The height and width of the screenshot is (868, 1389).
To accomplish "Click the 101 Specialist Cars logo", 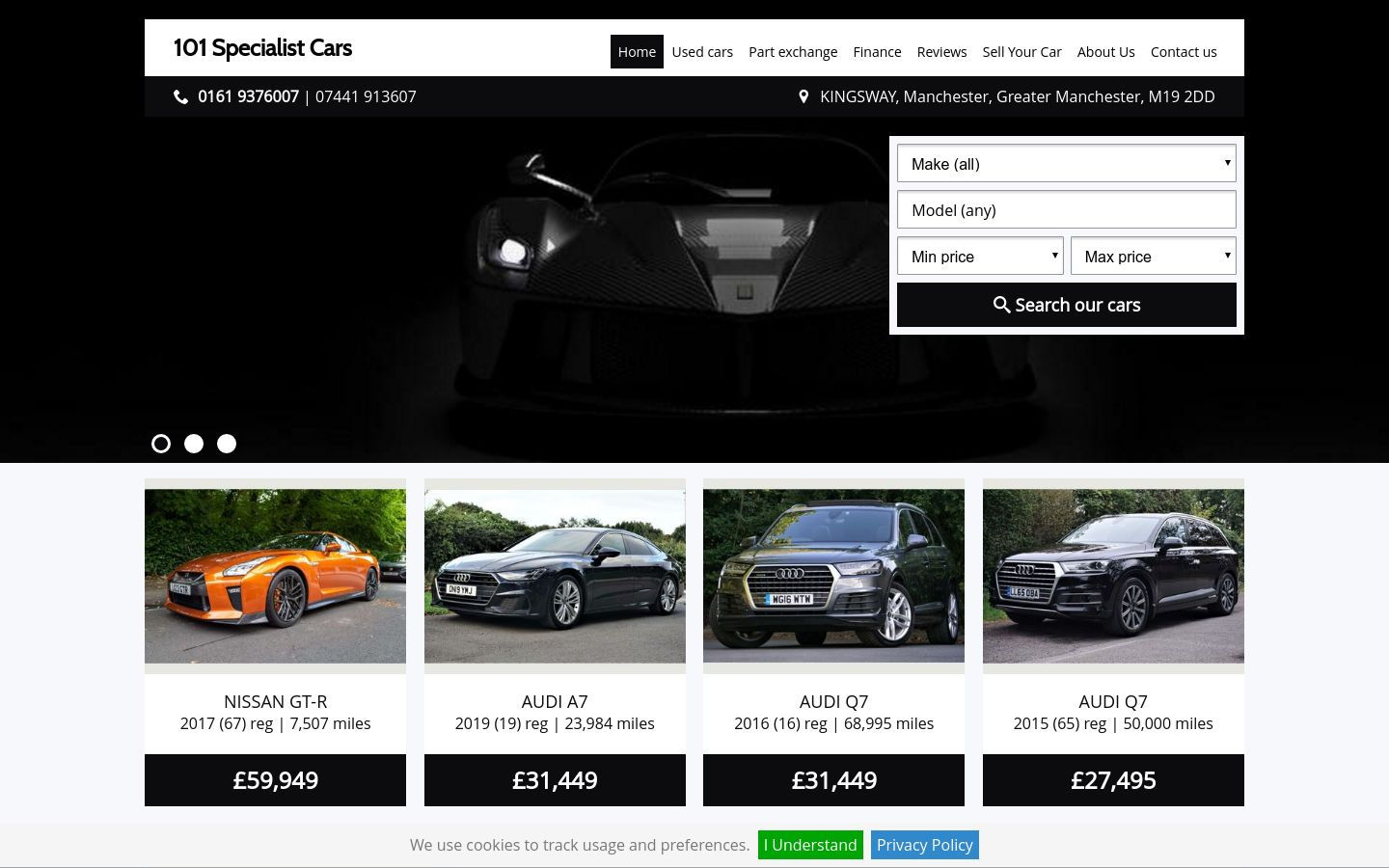I will [262, 48].
